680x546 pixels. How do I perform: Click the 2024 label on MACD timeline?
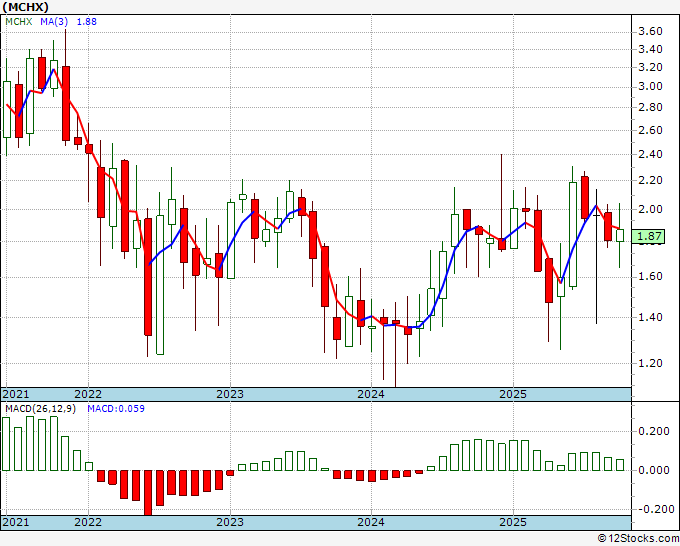[371, 522]
